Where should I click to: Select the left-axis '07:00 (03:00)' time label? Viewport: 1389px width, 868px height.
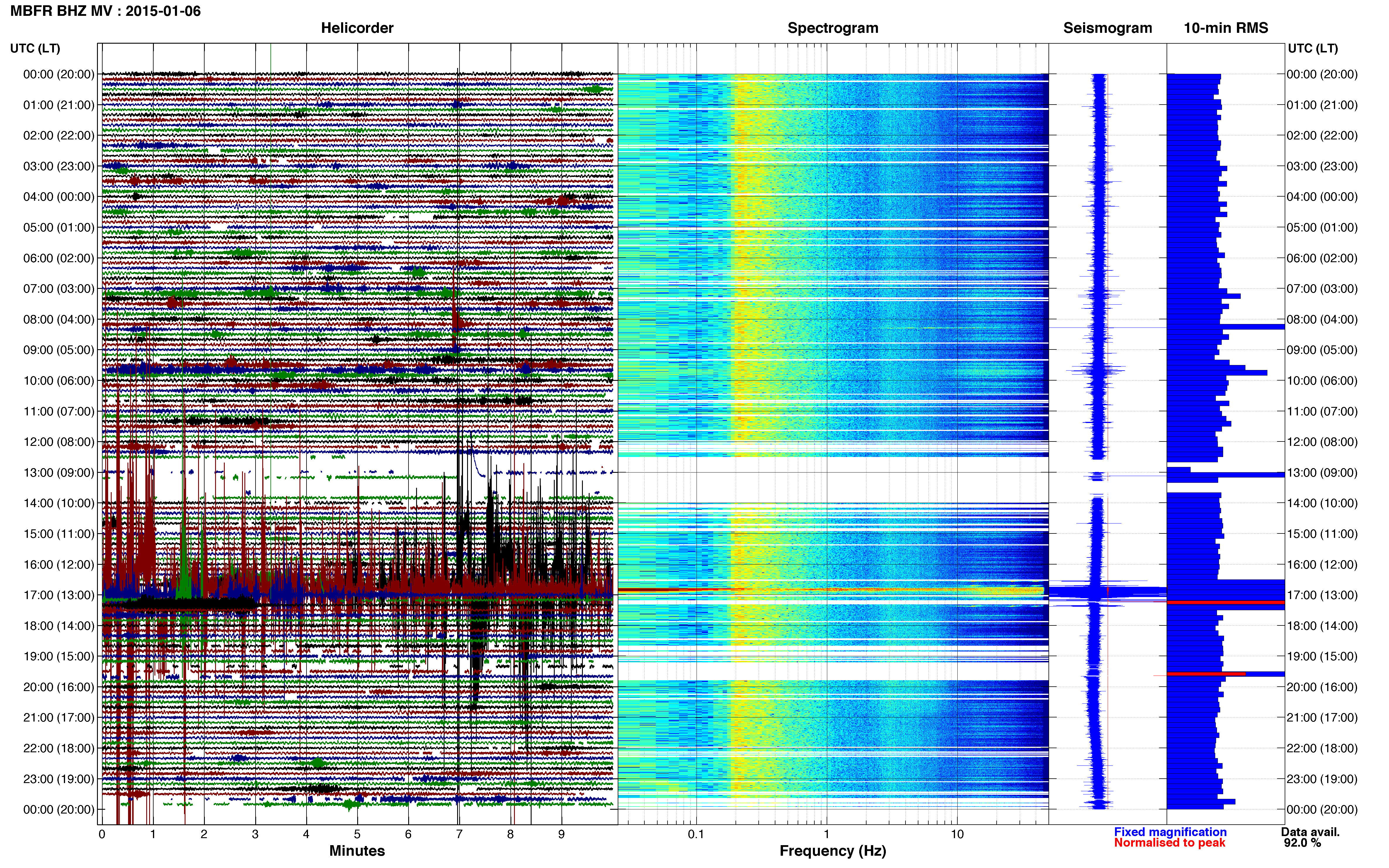[x=59, y=289]
